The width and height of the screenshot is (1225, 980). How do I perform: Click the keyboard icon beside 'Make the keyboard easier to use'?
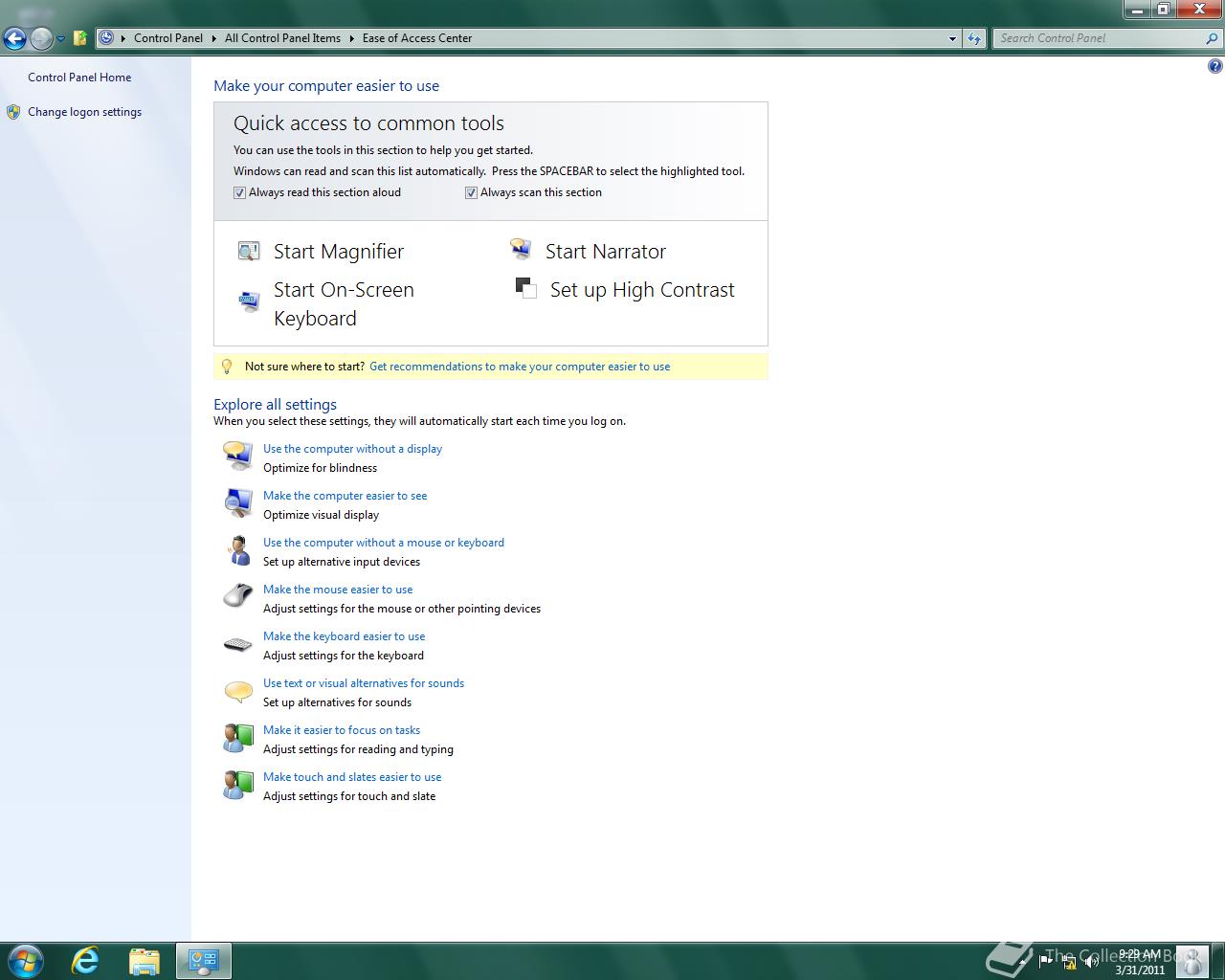tap(237, 644)
